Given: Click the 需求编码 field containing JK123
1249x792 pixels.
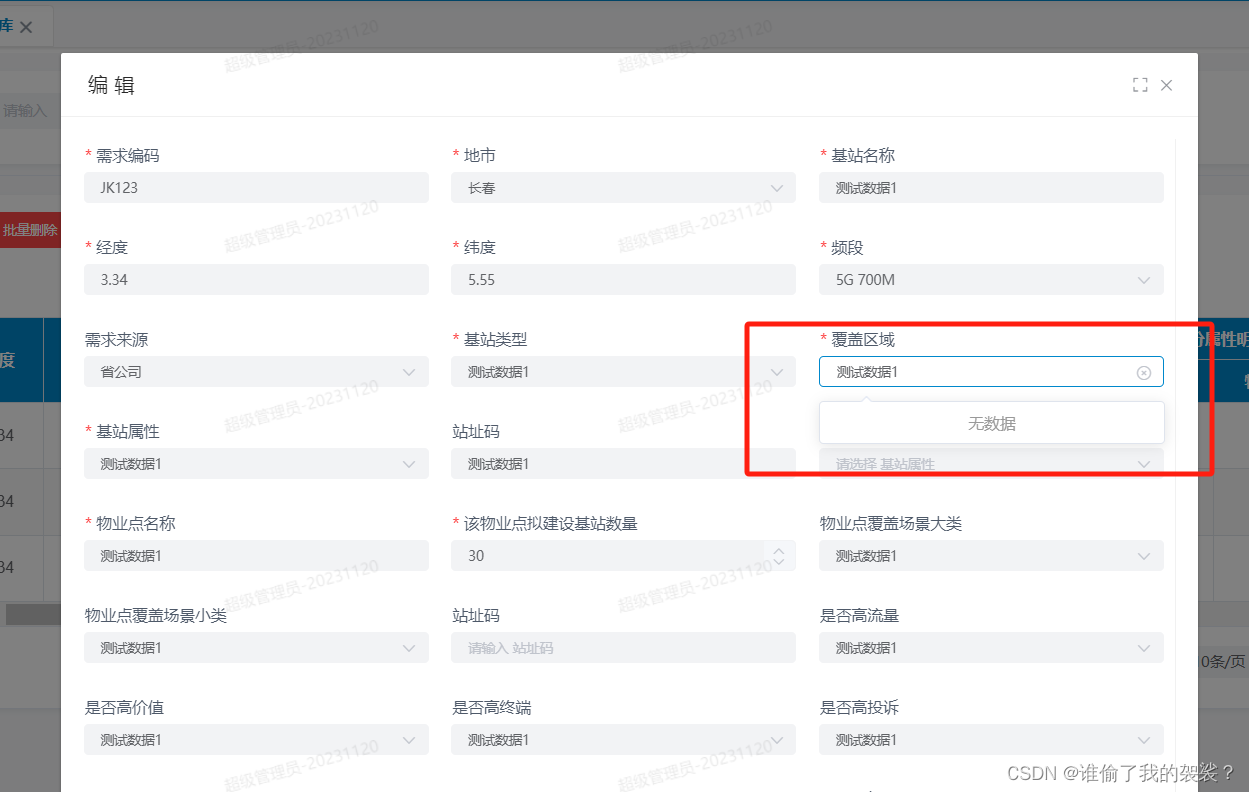Looking at the screenshot, I should point(256,188).
